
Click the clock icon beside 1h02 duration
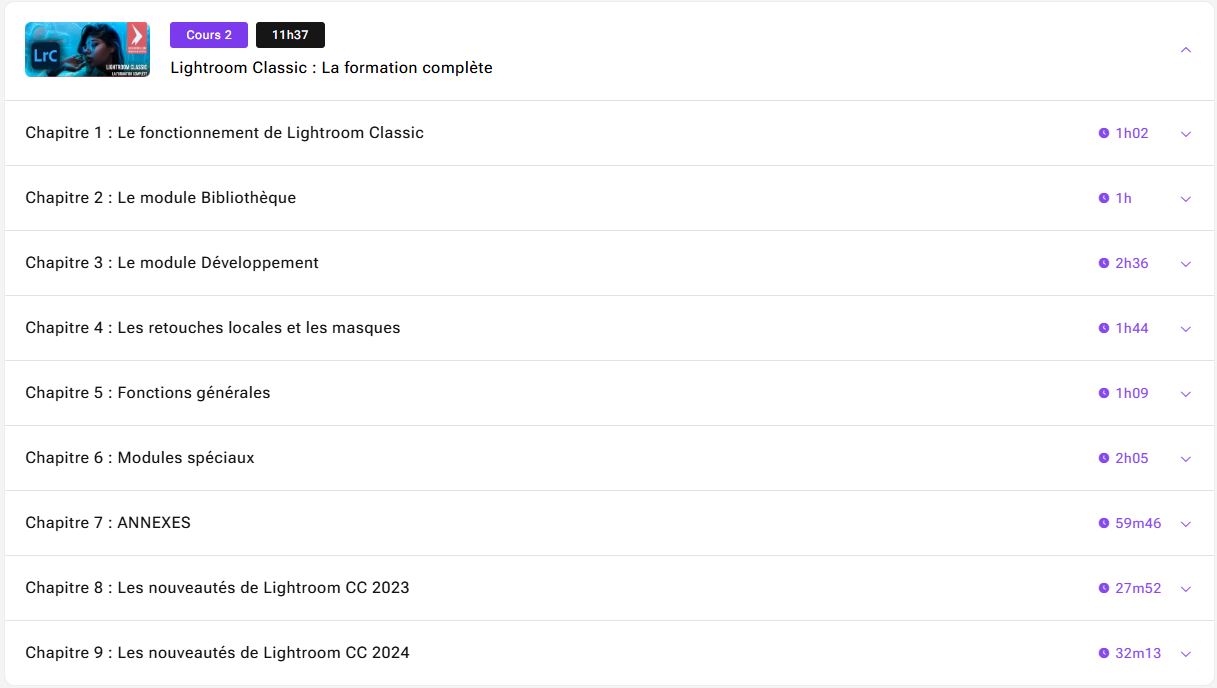(1104, 133)
